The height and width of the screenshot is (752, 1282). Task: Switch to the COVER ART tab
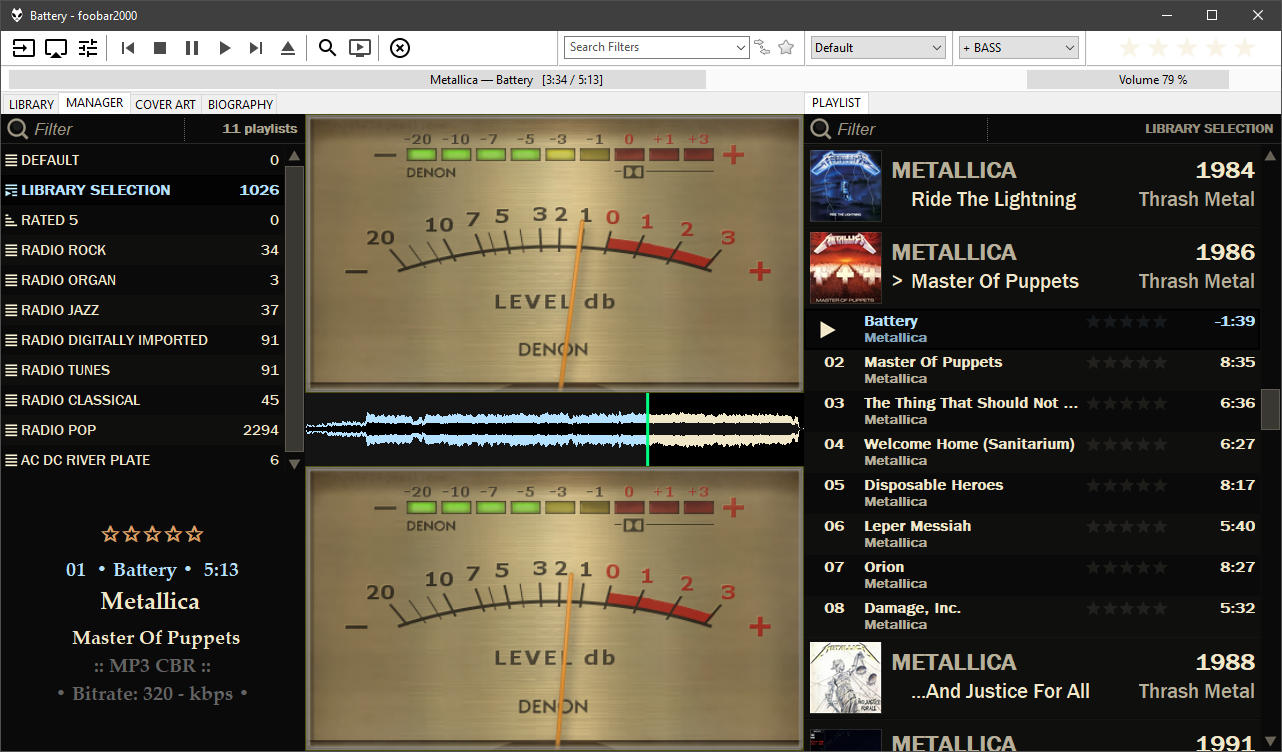pos(165,104)
